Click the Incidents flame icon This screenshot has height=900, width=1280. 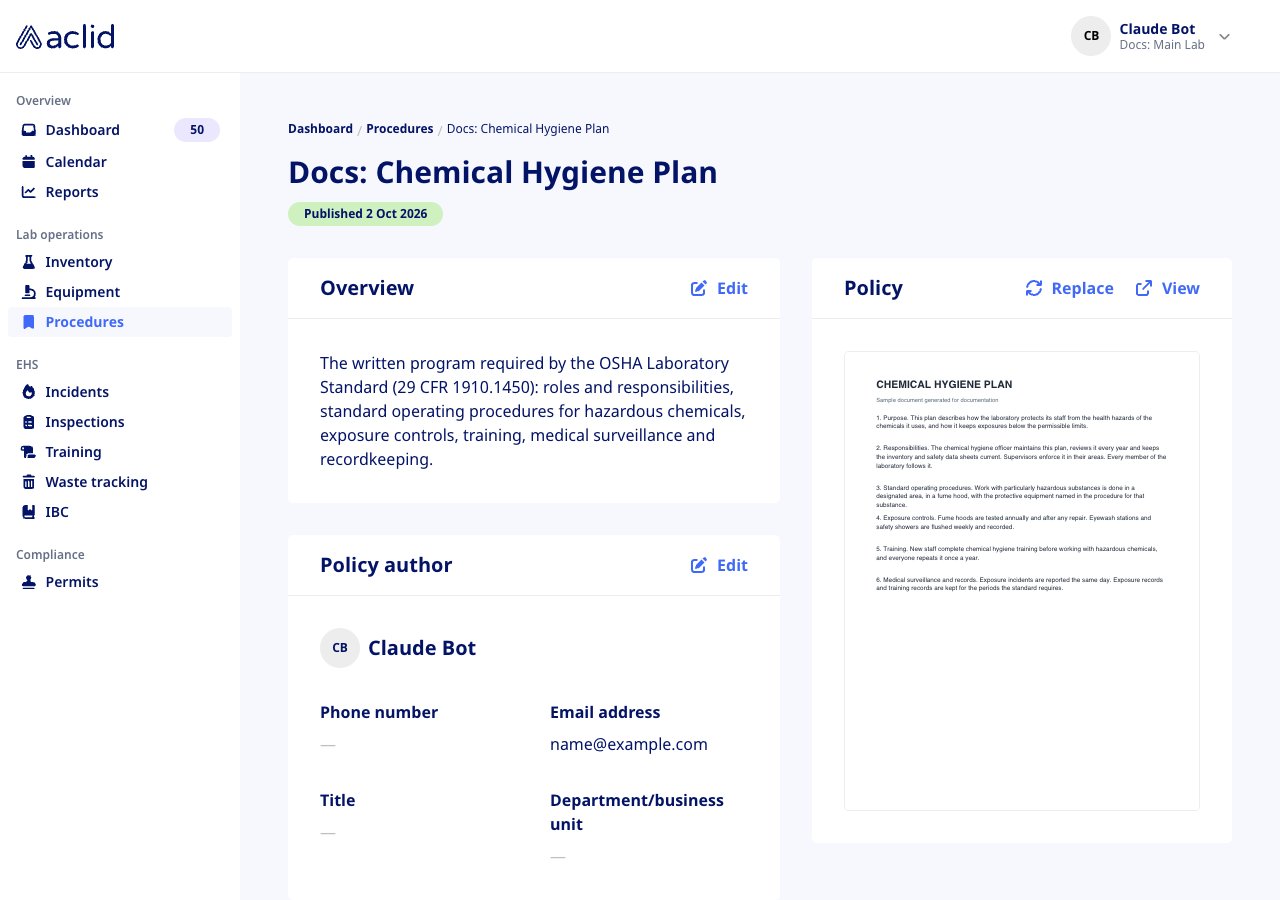coord(29,392)
